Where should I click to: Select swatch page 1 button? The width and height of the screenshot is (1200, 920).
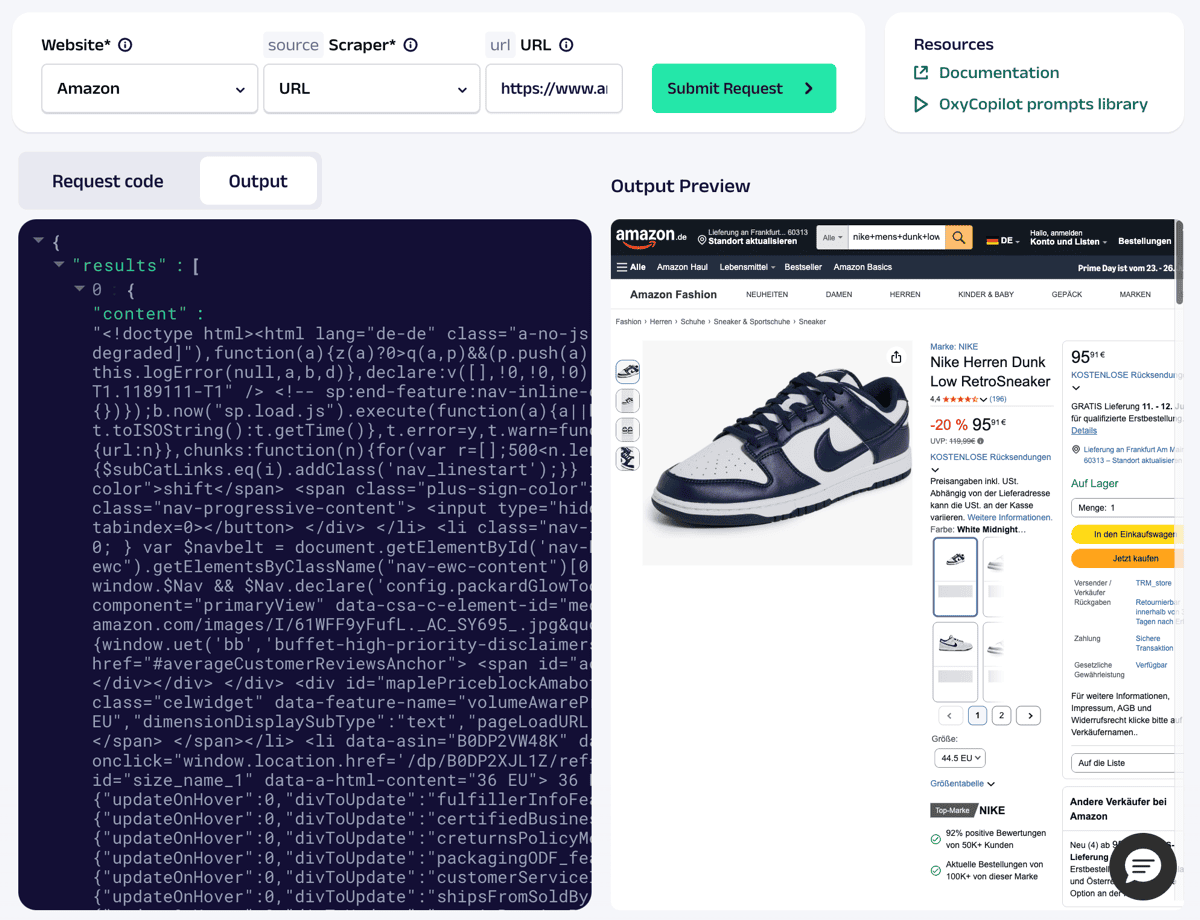coord(977,715)
